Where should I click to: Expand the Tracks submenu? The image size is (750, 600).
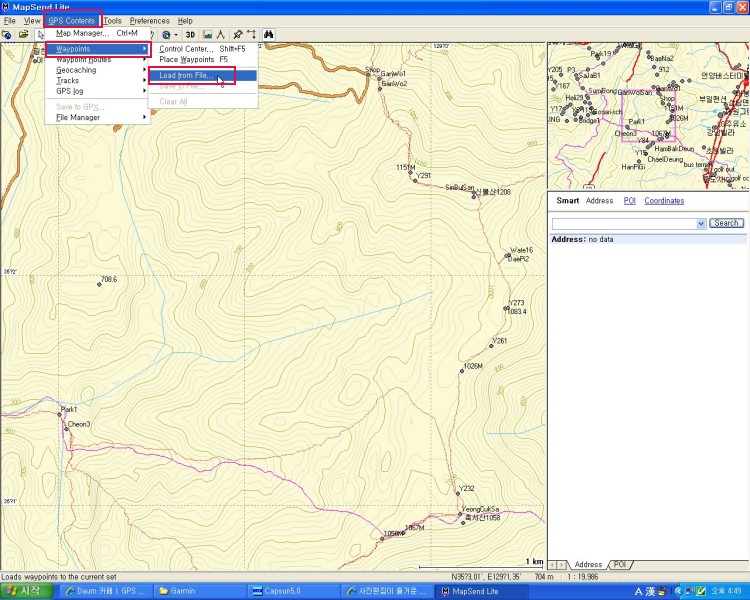97,80
